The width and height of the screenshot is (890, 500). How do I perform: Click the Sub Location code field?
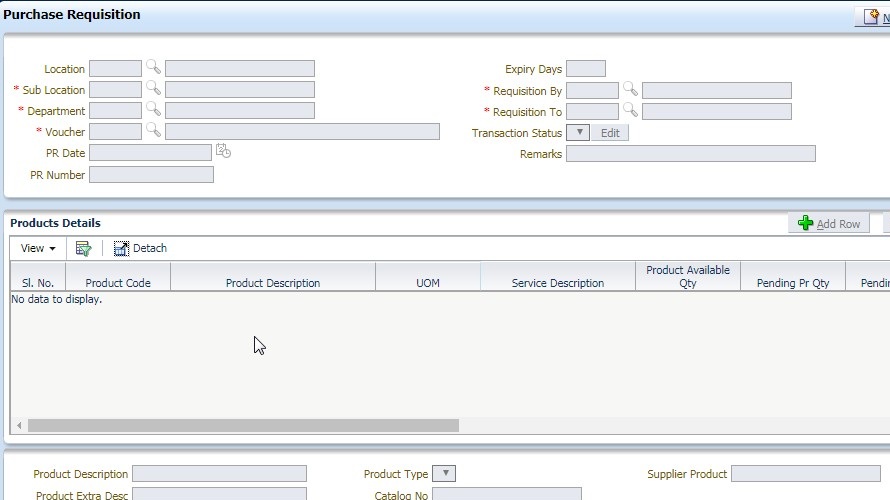(115, 90)
